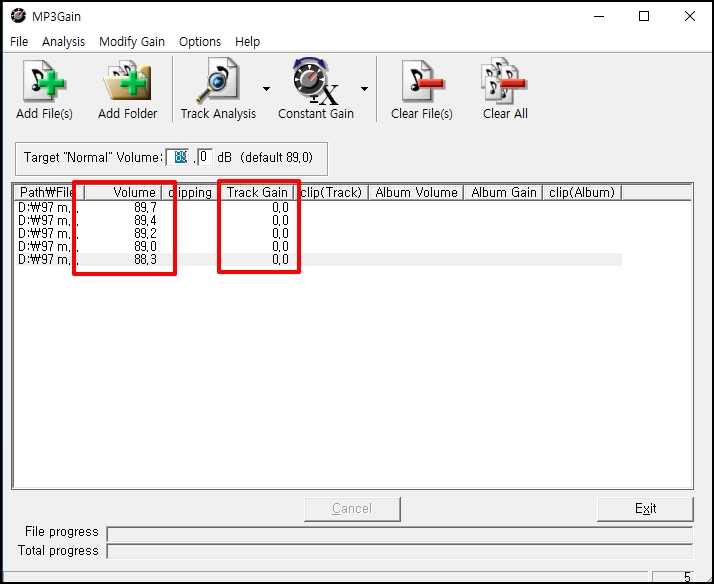Select the file row with volume 89,7
Viewport: 714px width, 584px height.
pos(319,208)
